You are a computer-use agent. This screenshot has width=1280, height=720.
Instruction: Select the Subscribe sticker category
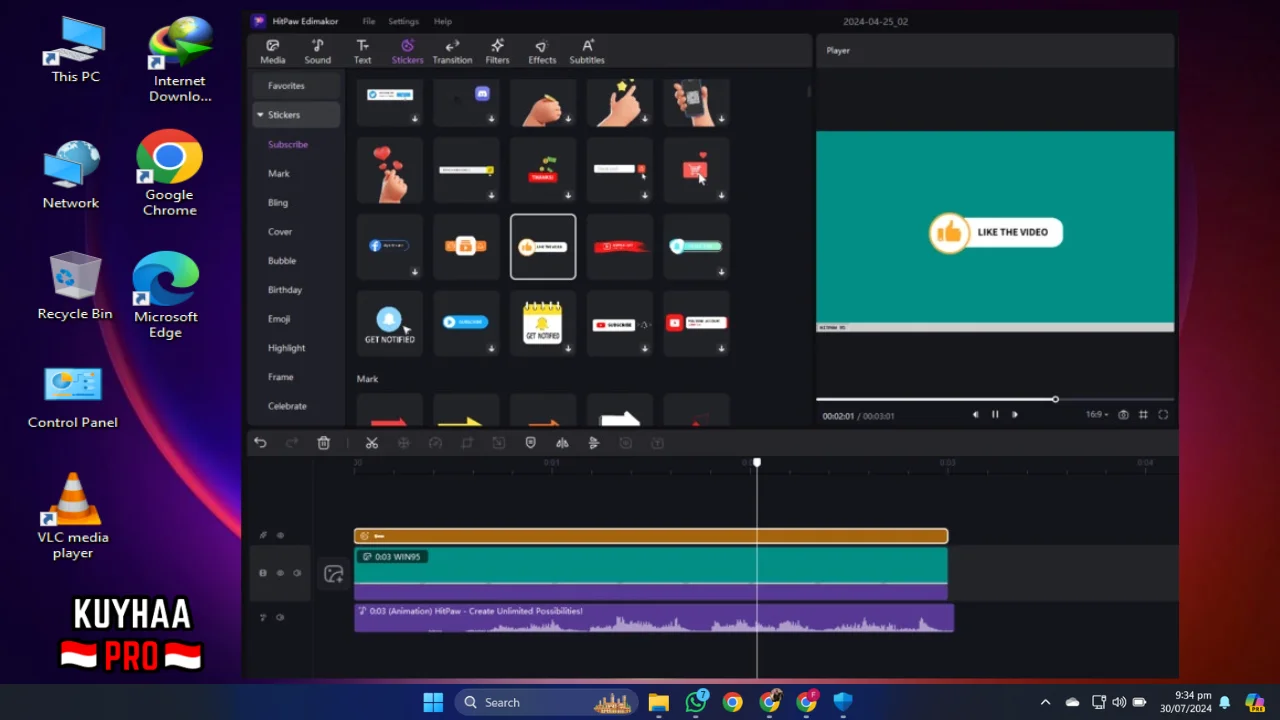point(288,145)
